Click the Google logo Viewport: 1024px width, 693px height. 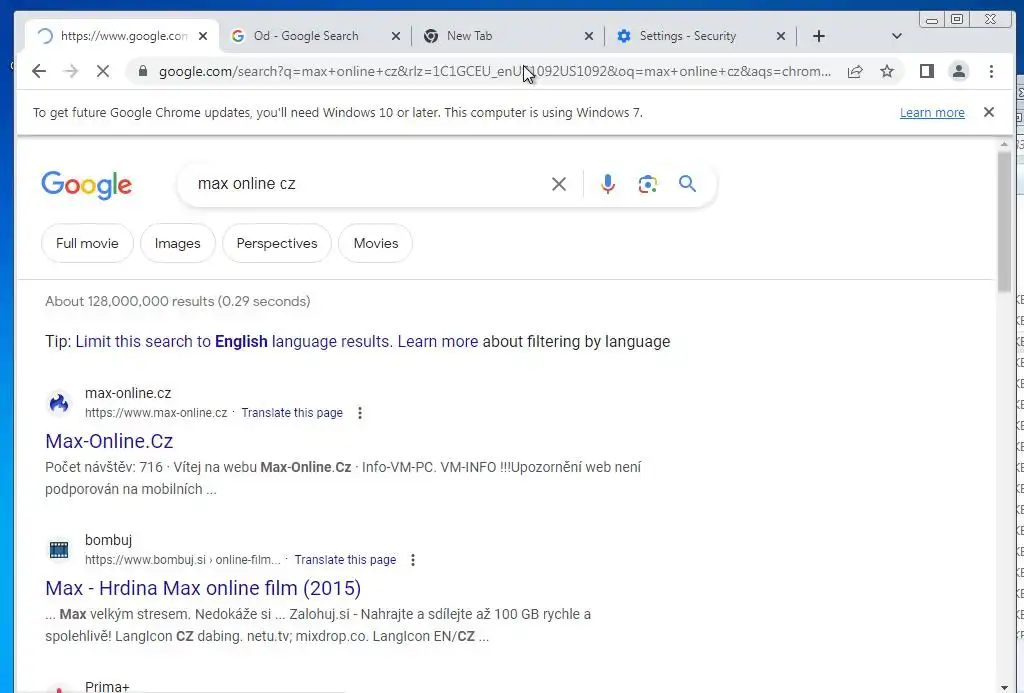[86, 185]
